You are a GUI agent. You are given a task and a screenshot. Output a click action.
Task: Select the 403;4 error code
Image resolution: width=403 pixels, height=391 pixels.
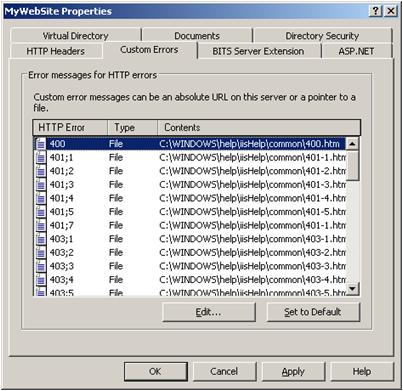pyautogui.click(x=62, y=280)
